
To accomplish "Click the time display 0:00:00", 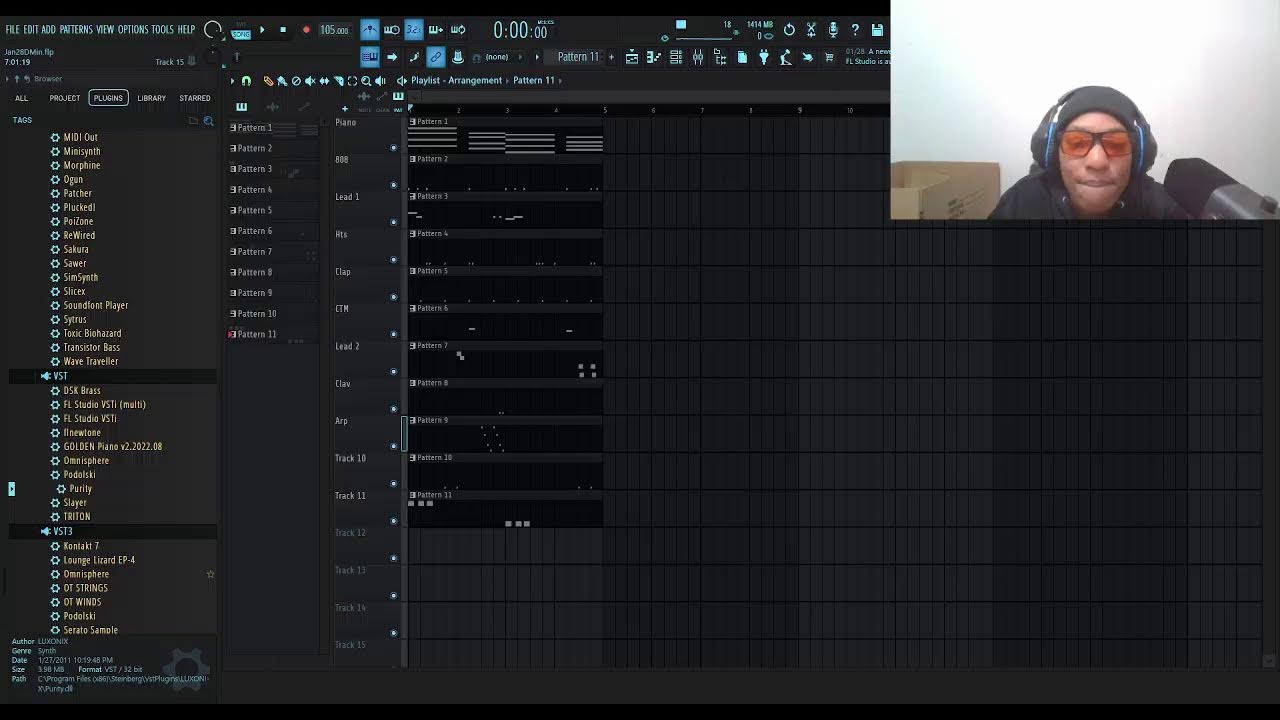I will [x=520, y=31].
